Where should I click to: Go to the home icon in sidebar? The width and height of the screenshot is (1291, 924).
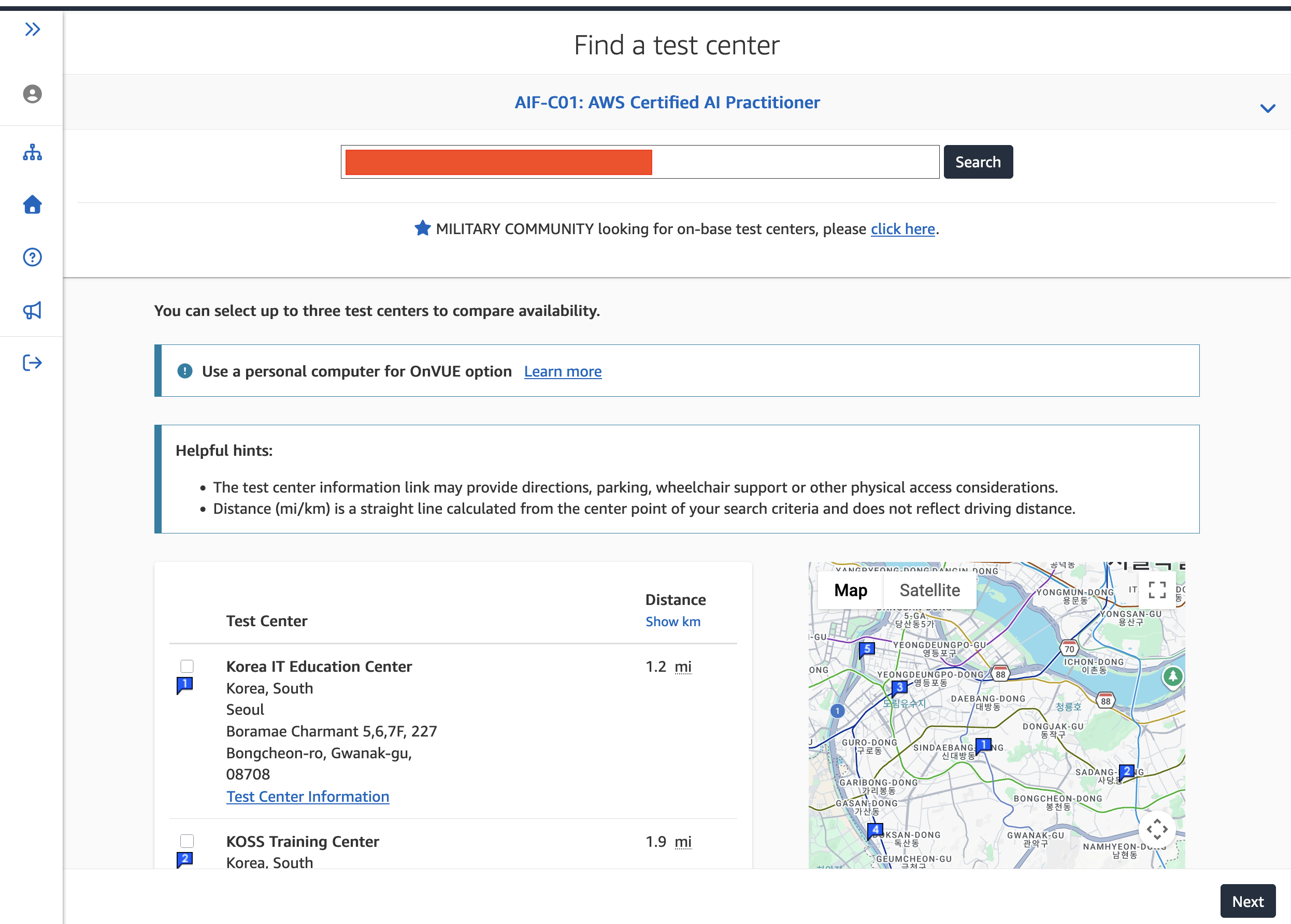tap(33, 204)
